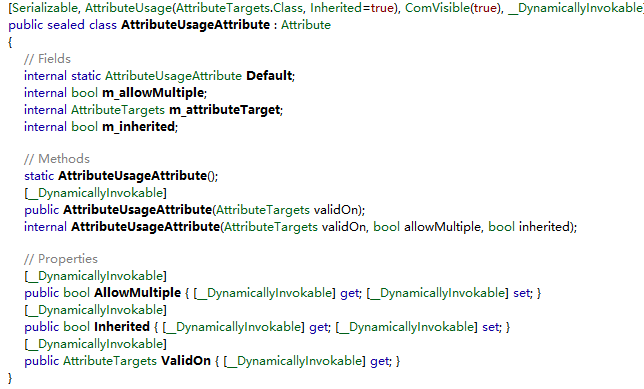Click the '// Methods' comment
Viewport: 644px width, 389px height.
[57, 159]
